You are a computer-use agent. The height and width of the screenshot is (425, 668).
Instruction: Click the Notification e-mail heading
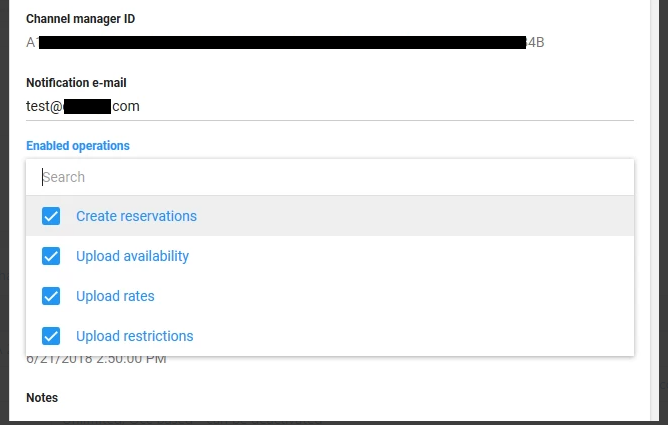click(x=76, y=83)
